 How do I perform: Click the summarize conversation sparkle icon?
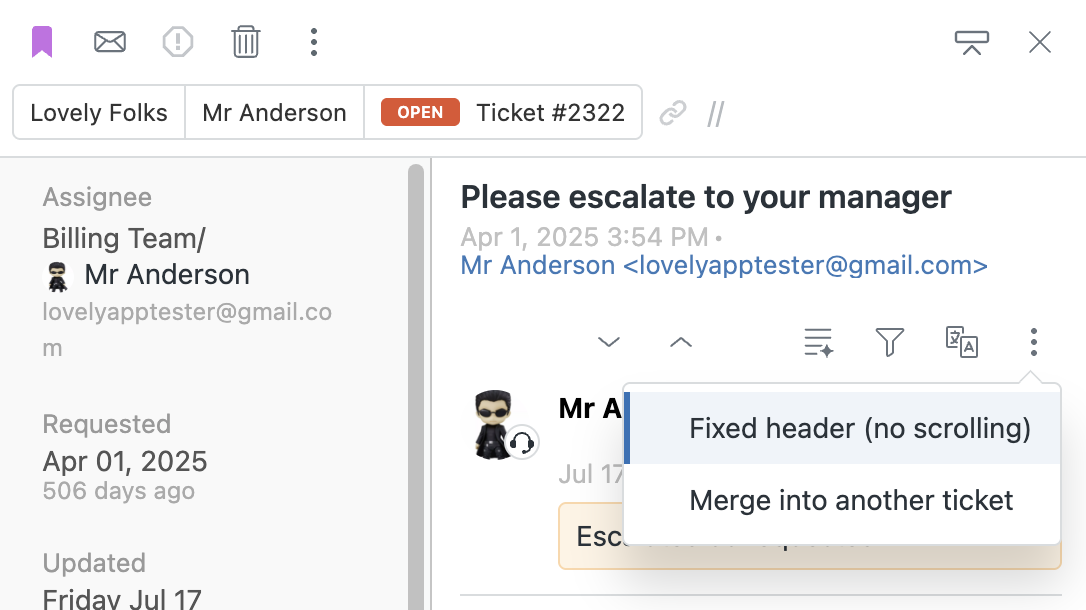coord(819,342)
